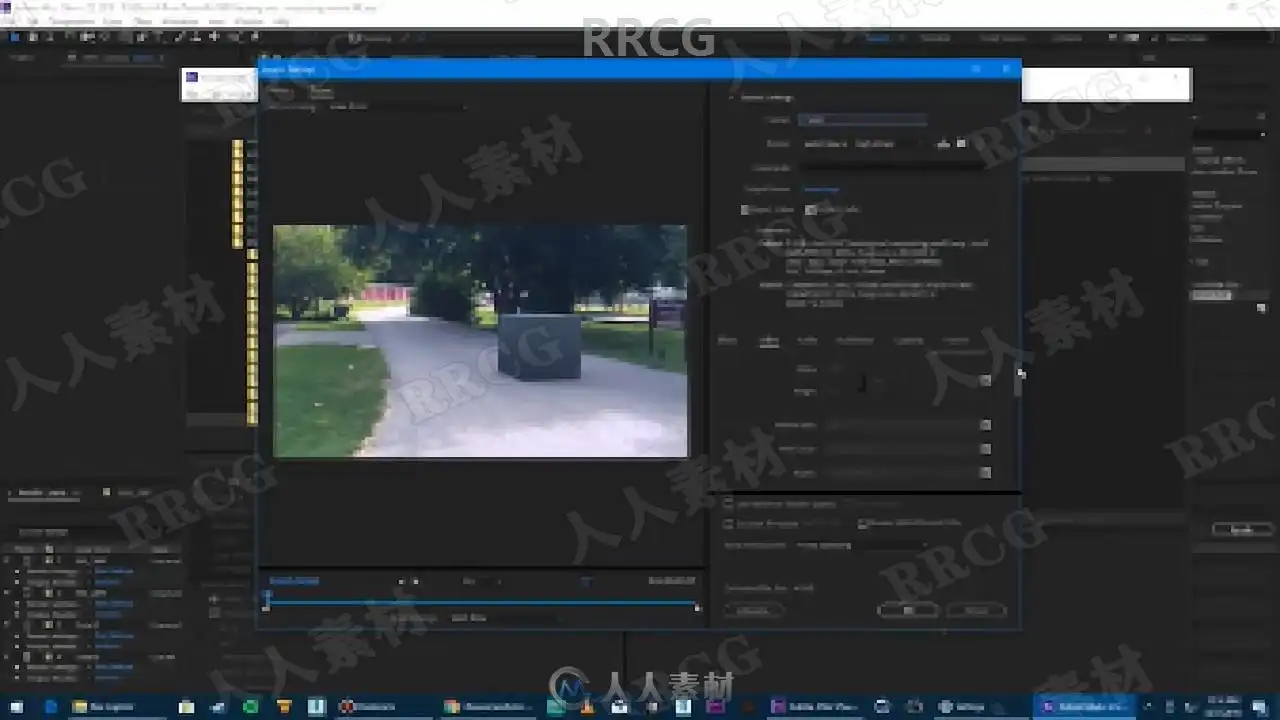The image size is (1280, 720).
Task: Click the Render button in After Effects
Action: point(1242,530)
